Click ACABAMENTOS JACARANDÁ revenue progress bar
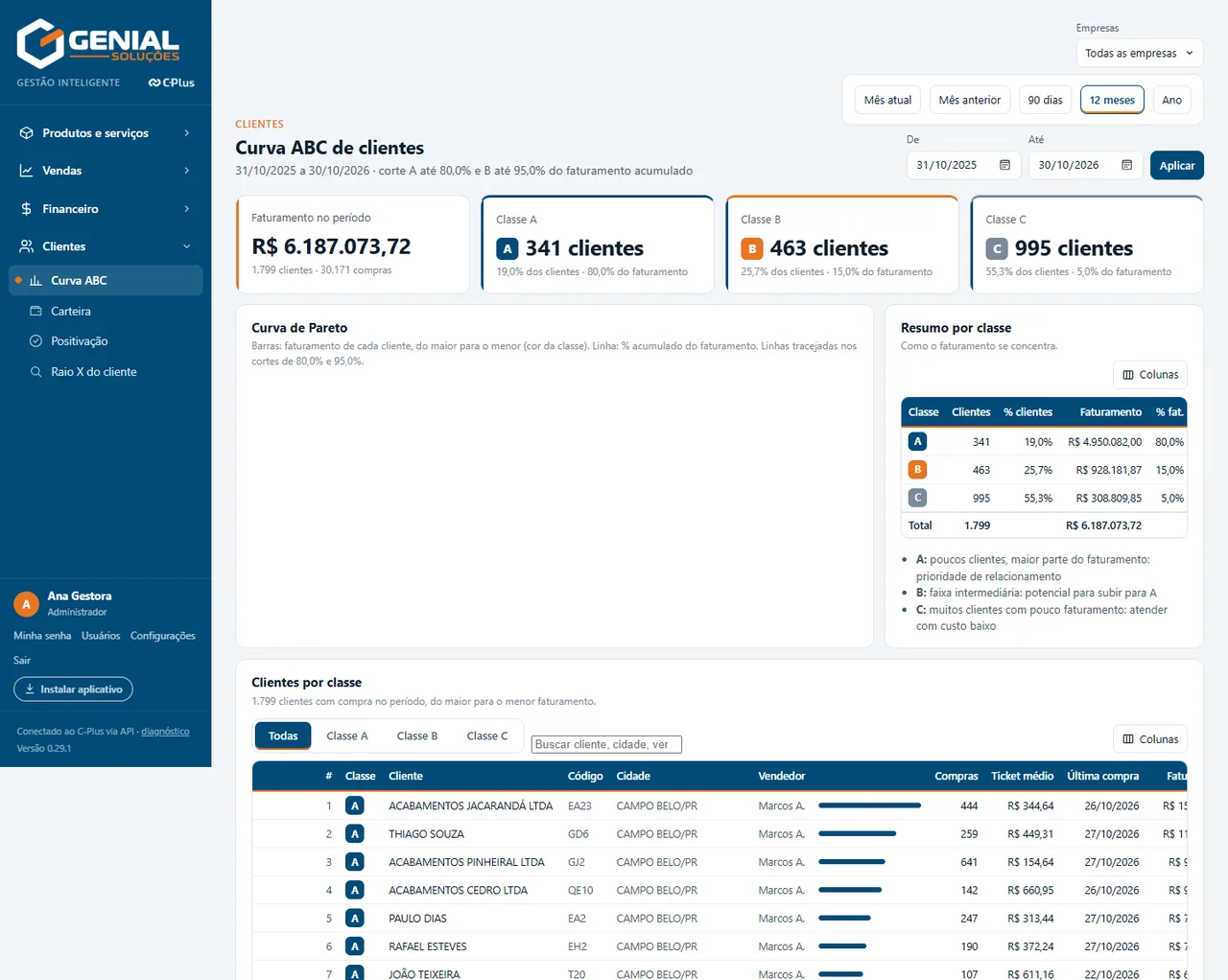The image size is (1228, 980). coord(869,805)
